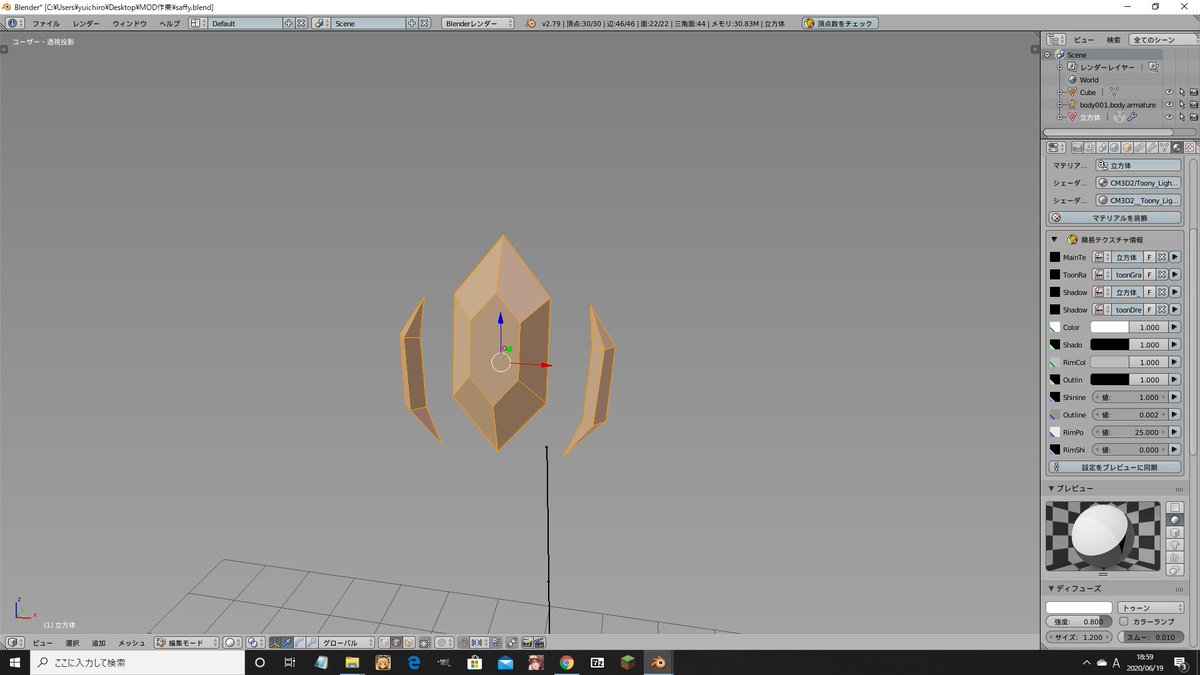The image size is (1200, 675).
Task: Click the black Outlin color swatch
Action: point(1109,380)
